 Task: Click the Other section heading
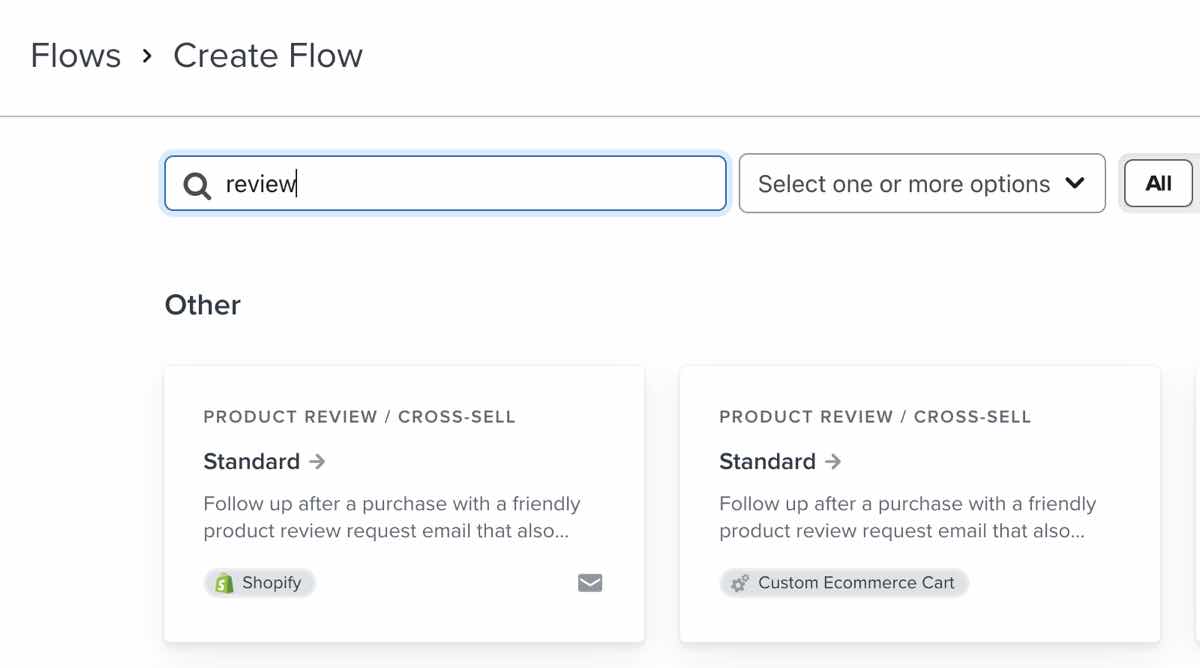point(203,305)
